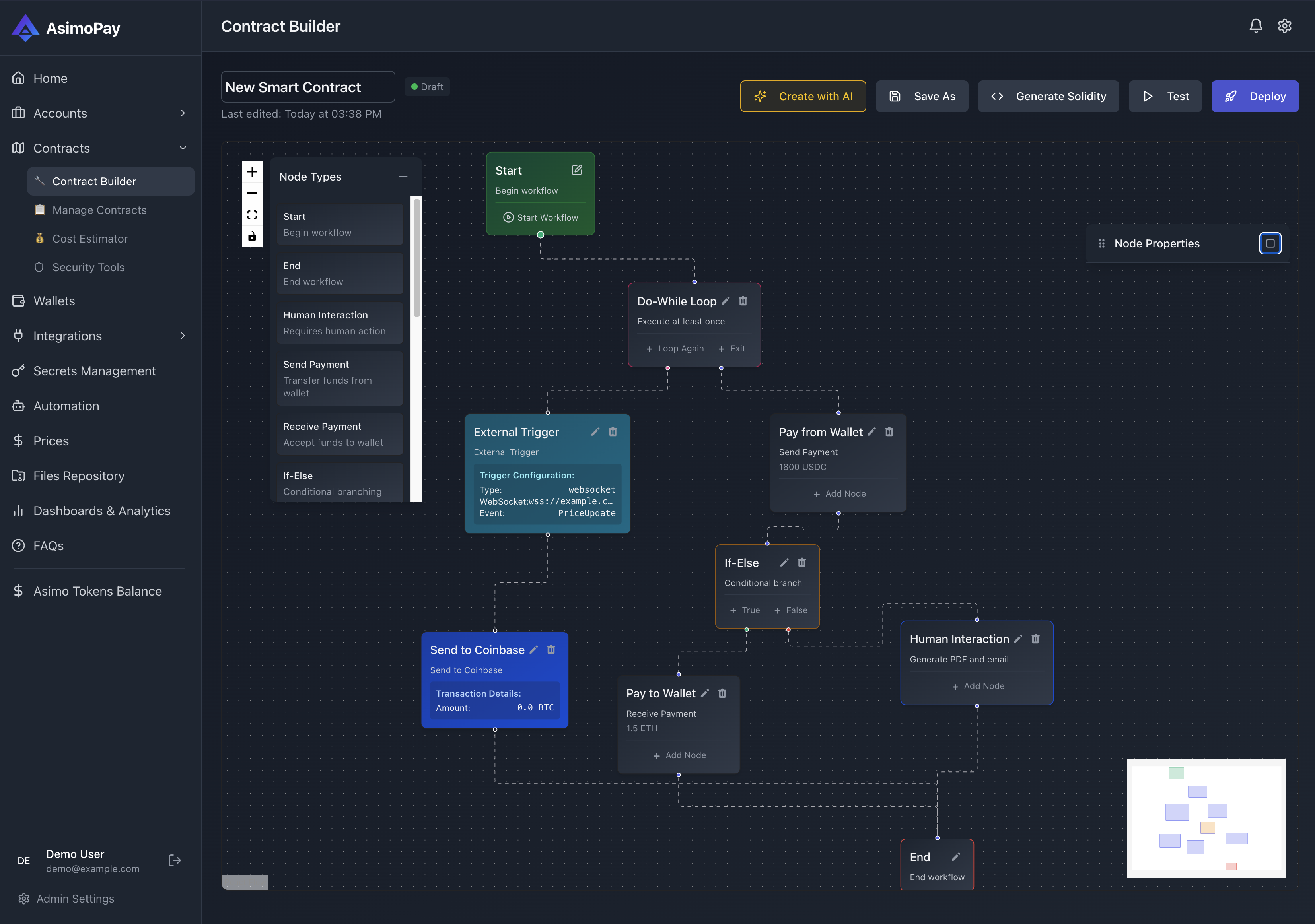Screen dimensions: 1315x924
Task: Open application settings gear
Action: pos(1285,26)
